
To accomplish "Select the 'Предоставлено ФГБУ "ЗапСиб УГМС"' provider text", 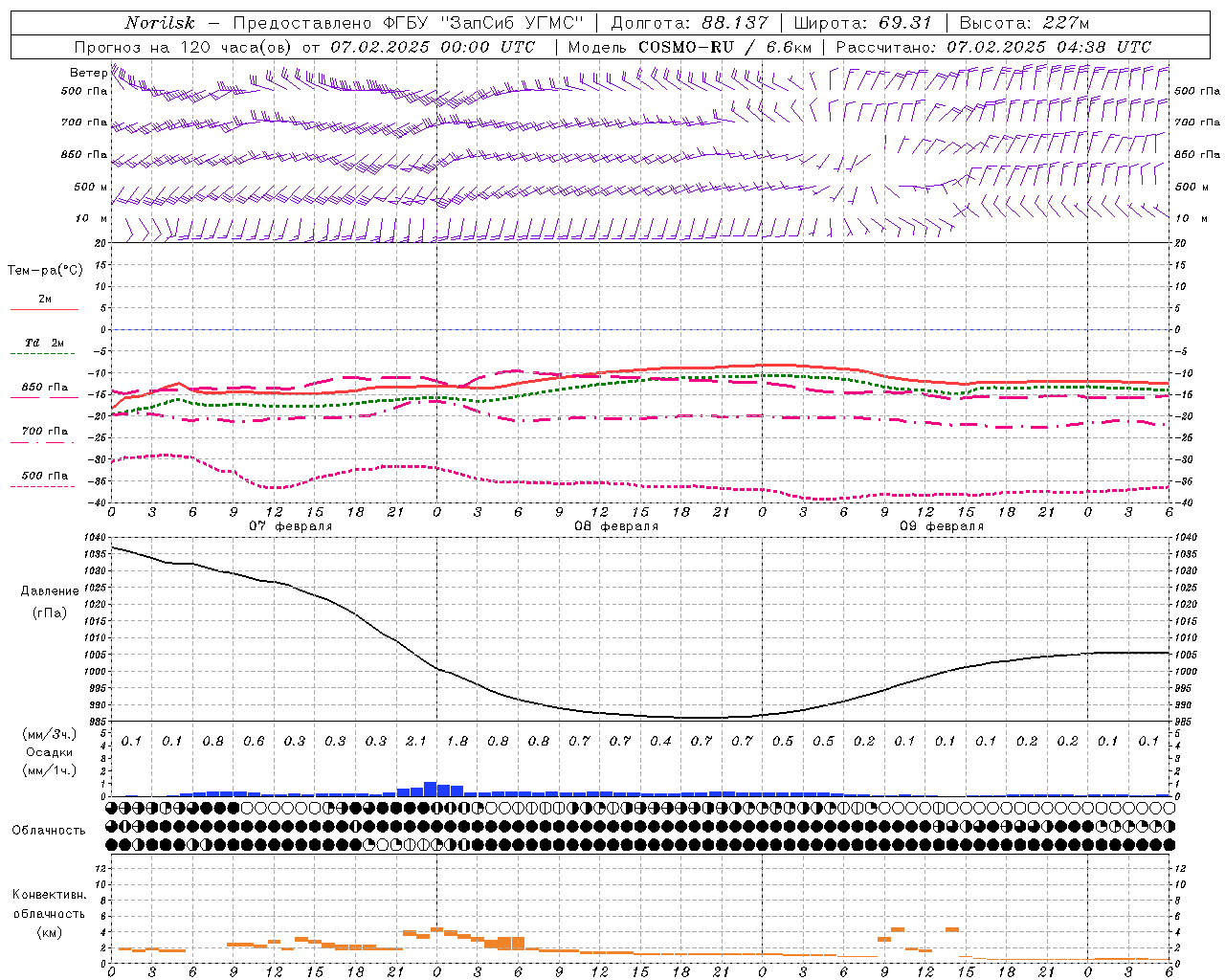I will tap(408, 23).
